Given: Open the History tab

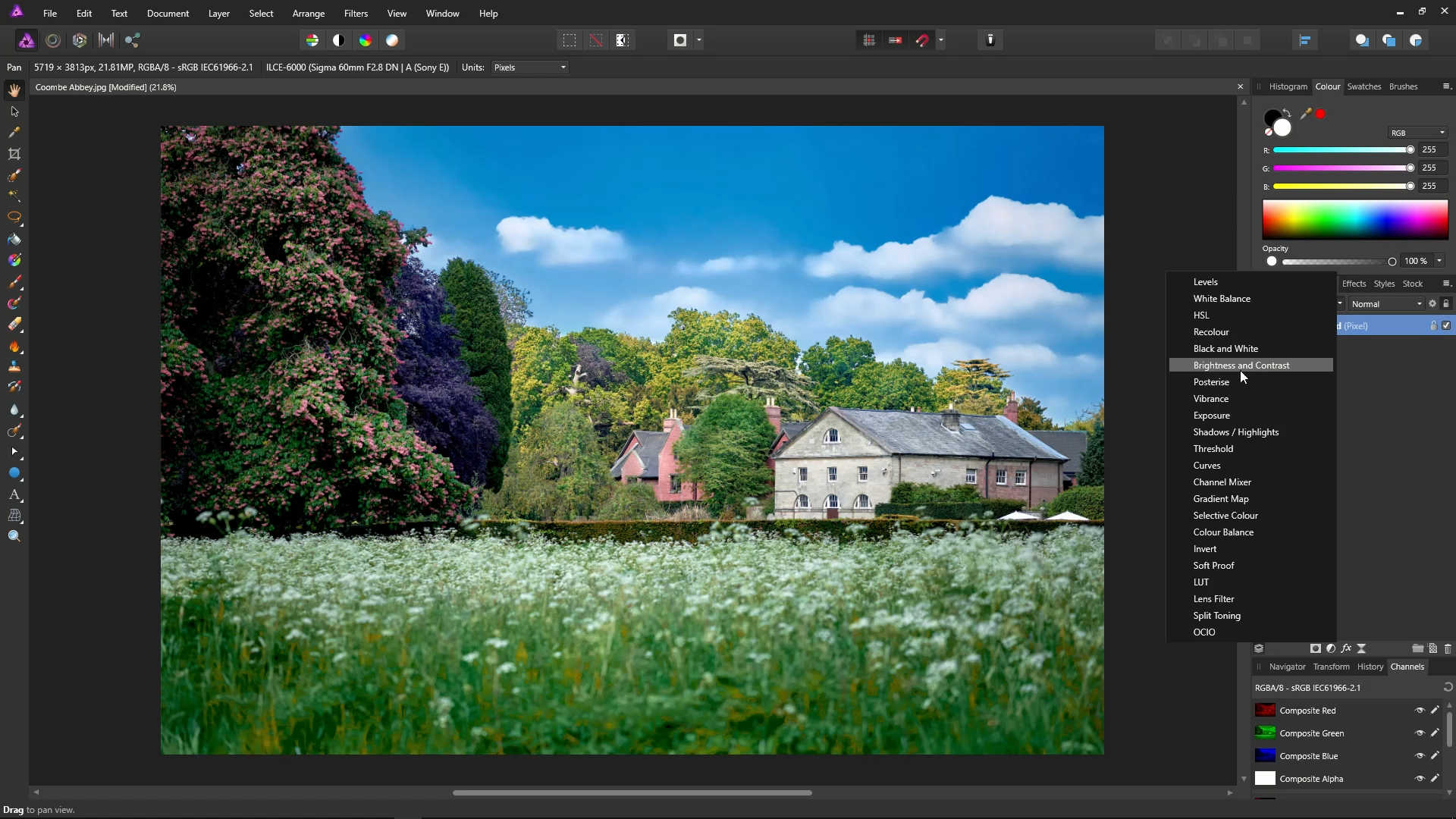Looking at the screenshot, I should tap(1370, 667).
